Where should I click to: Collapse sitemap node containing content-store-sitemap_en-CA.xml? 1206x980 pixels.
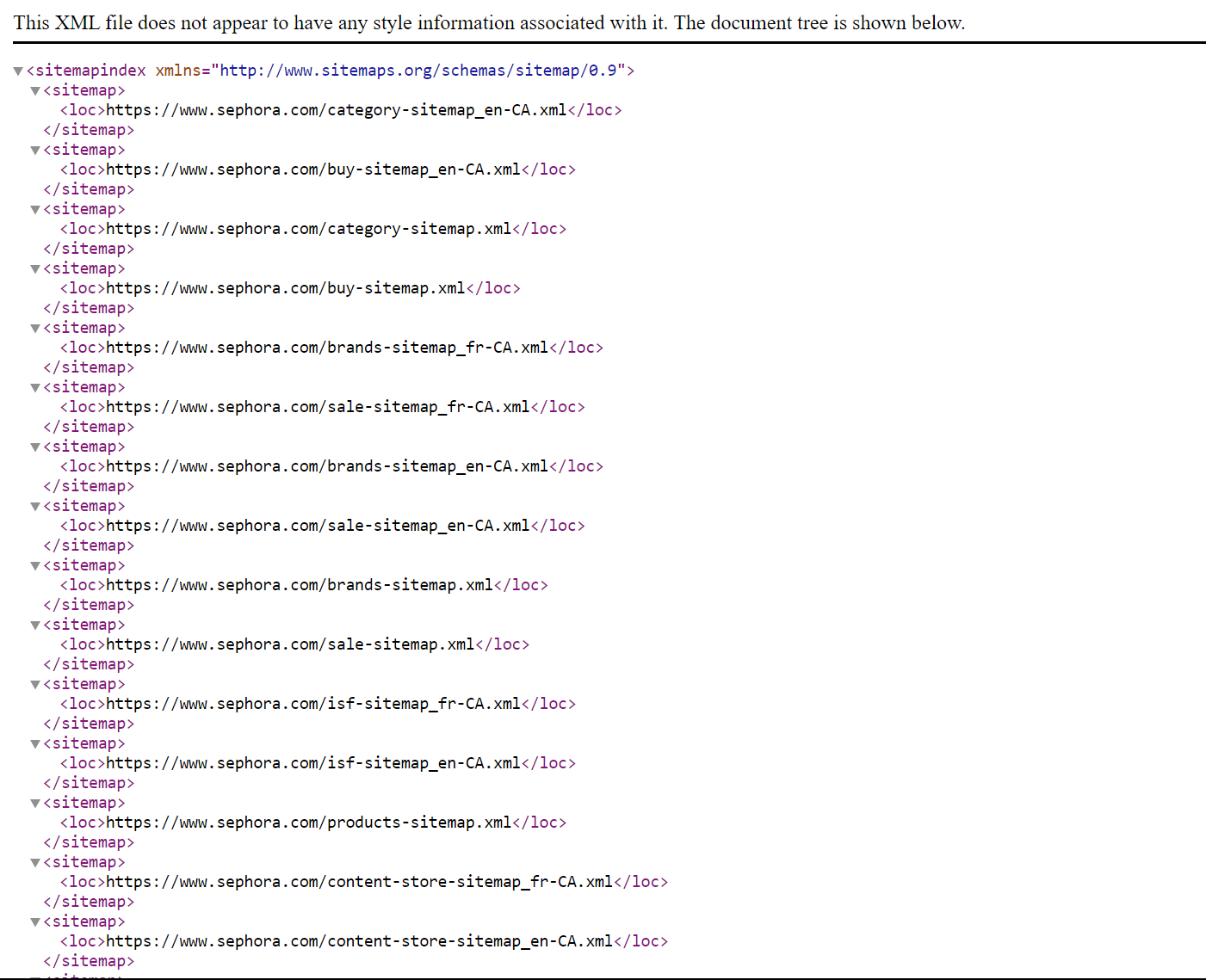[35, 922]
